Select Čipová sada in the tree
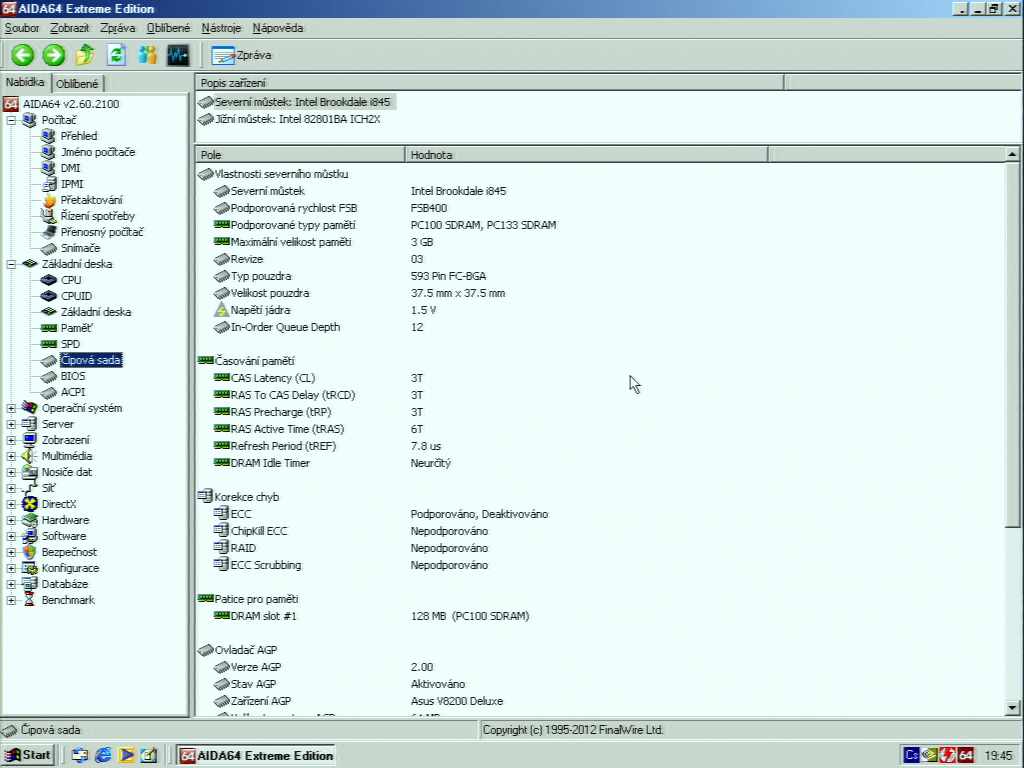 pyautogui.click(x=91, y=360)
